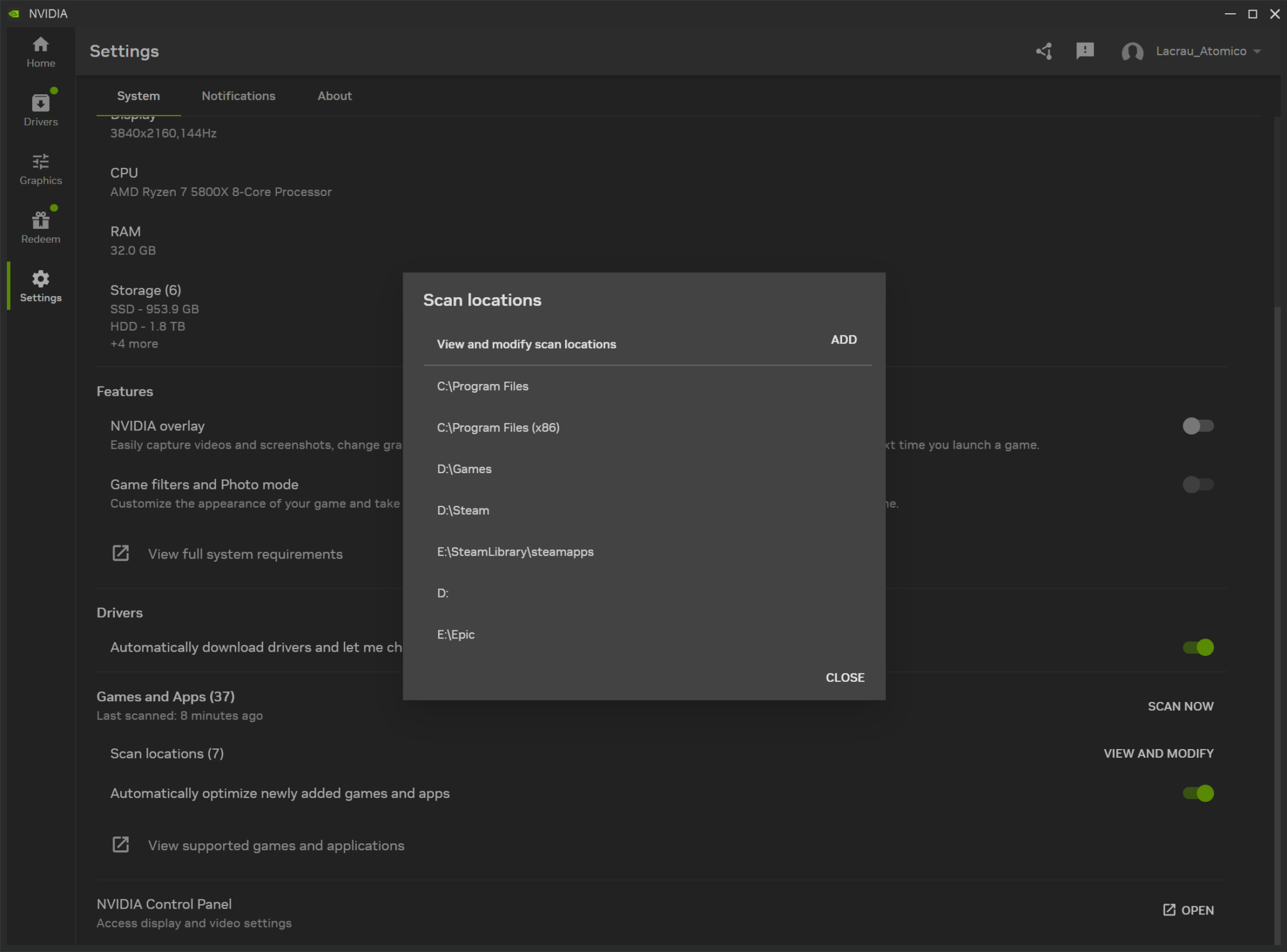Maximize the NVIDIA window
The height and width of the screenshot is (952, 1287).
pyautogui.click(x=1252, y=14)
